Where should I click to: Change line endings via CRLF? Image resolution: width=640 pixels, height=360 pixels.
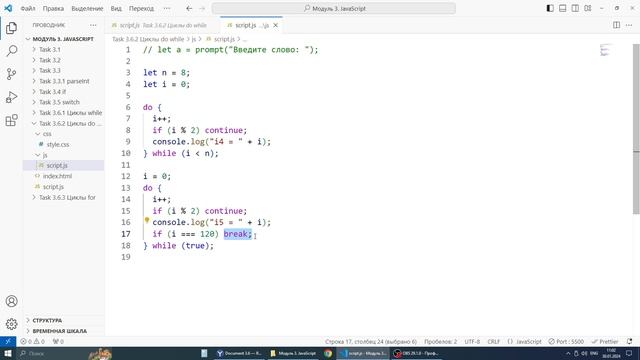[x=493, y=341]
